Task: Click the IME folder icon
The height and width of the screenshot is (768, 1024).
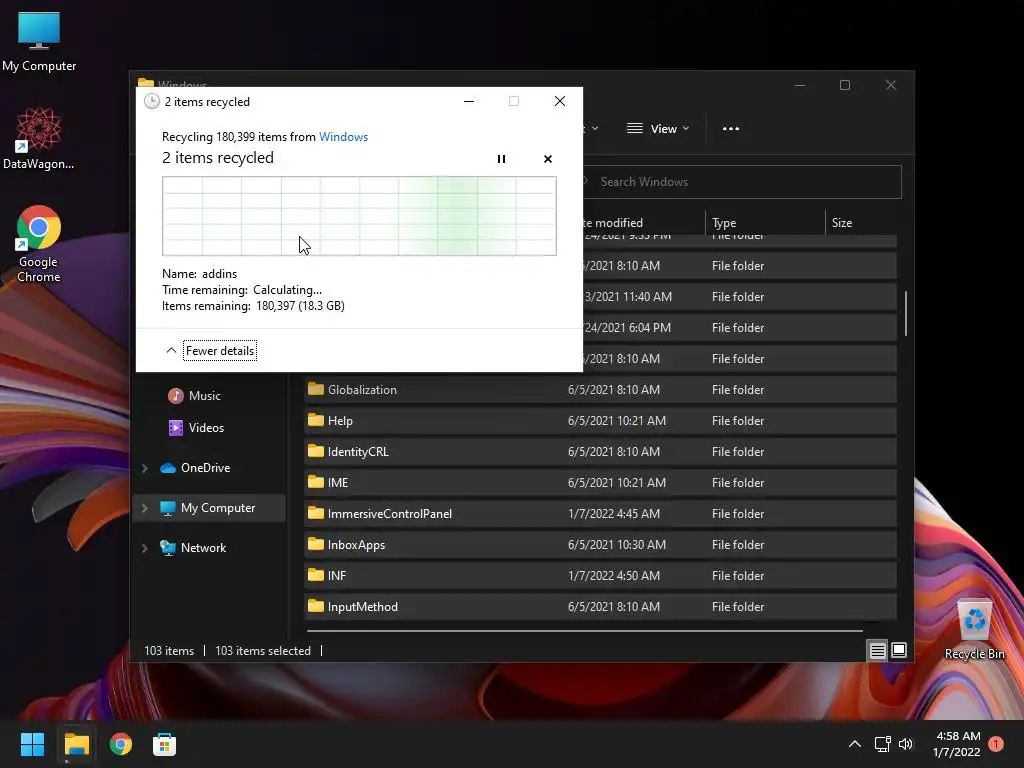Action: click(x=316, y=482)
